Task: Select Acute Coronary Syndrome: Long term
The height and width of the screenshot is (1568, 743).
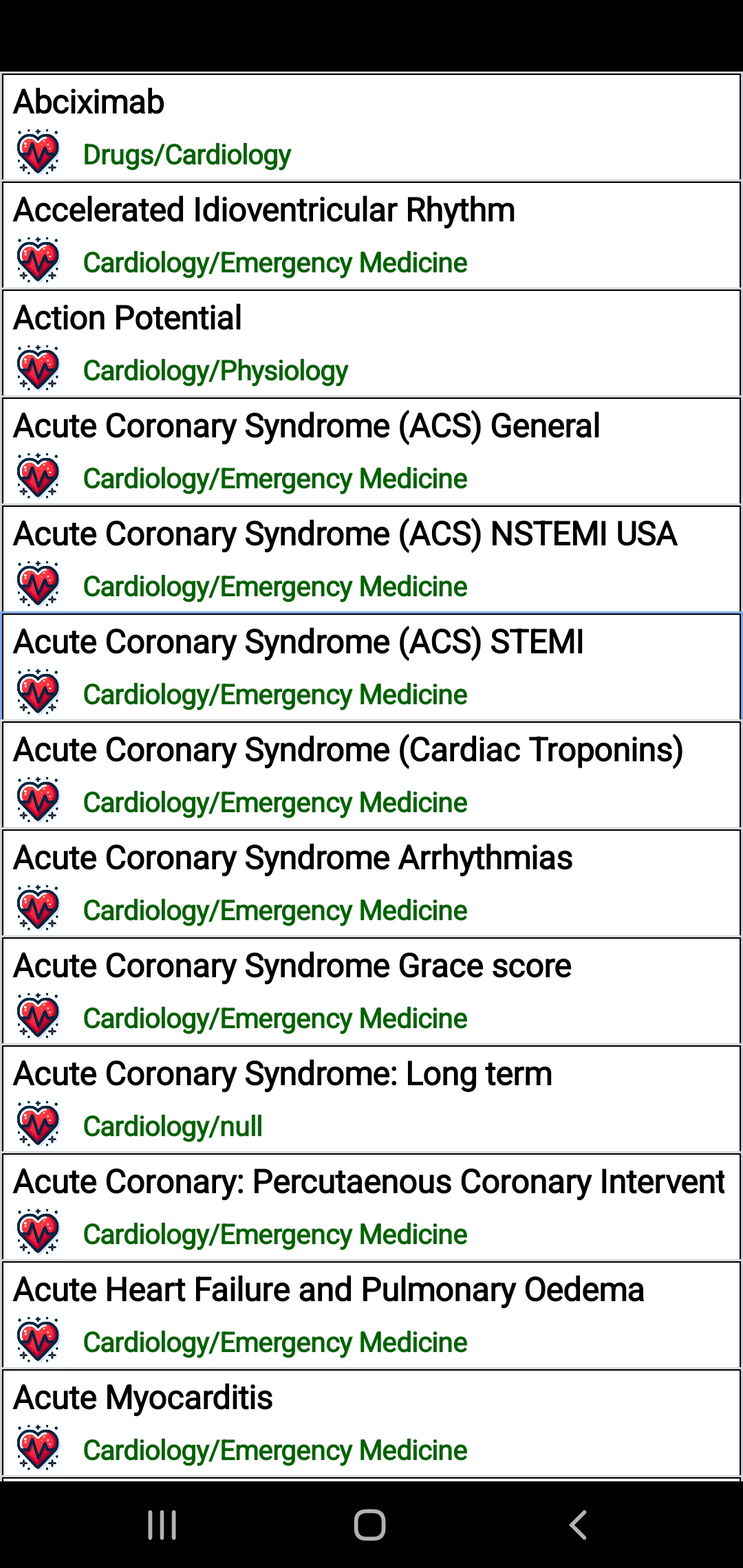Action: (x=283, y=1074)
